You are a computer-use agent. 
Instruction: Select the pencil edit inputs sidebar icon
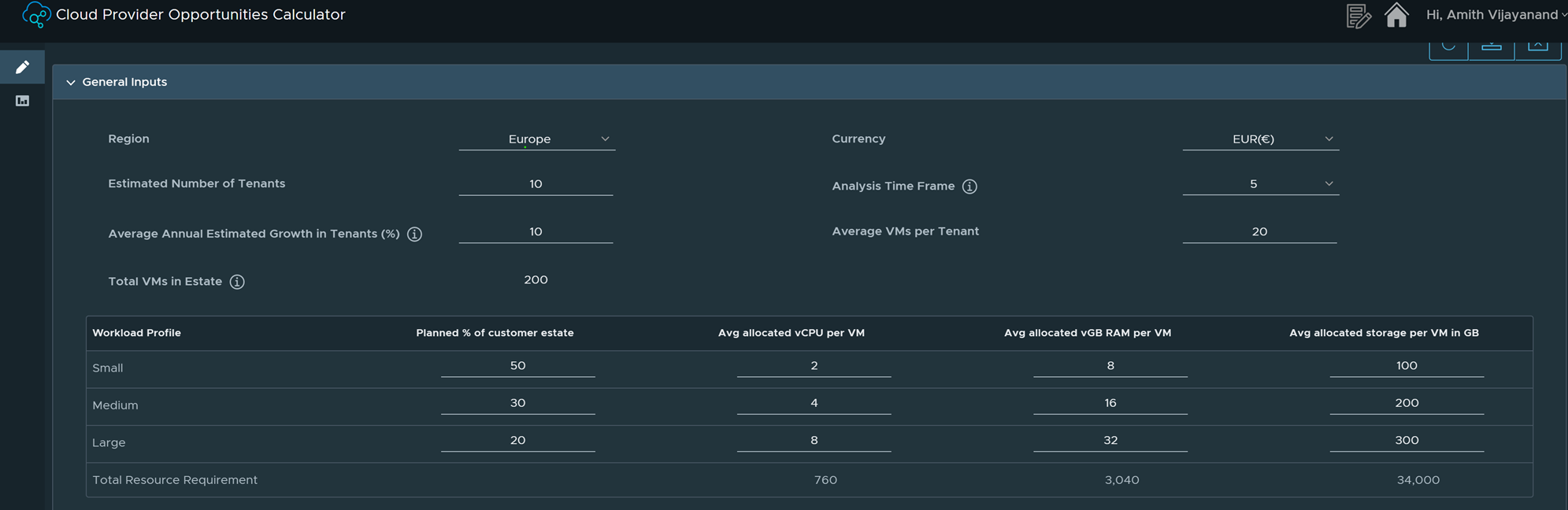pos(23,68)
